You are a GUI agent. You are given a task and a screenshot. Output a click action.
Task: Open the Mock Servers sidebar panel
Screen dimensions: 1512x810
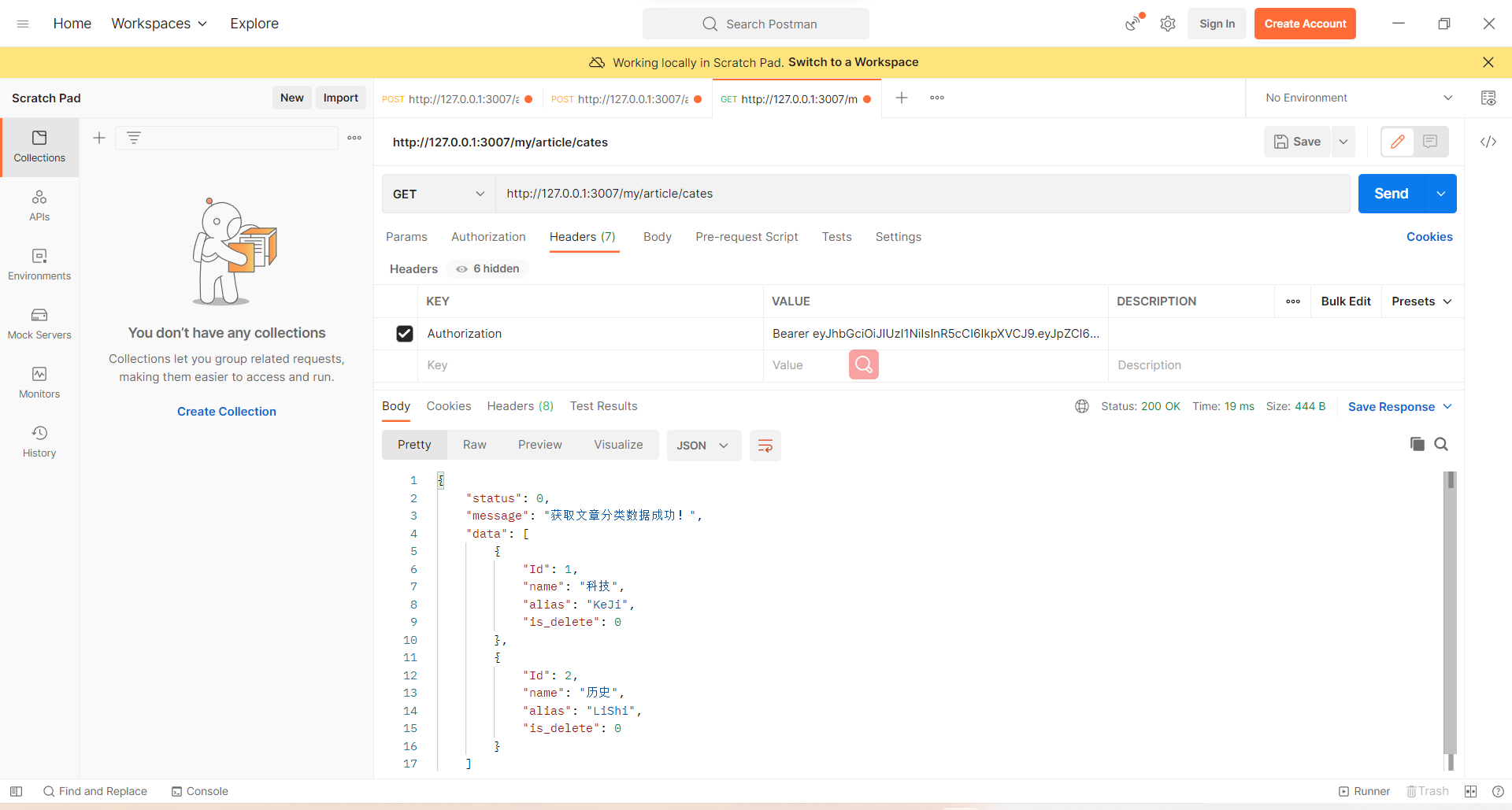click(39, 324)
